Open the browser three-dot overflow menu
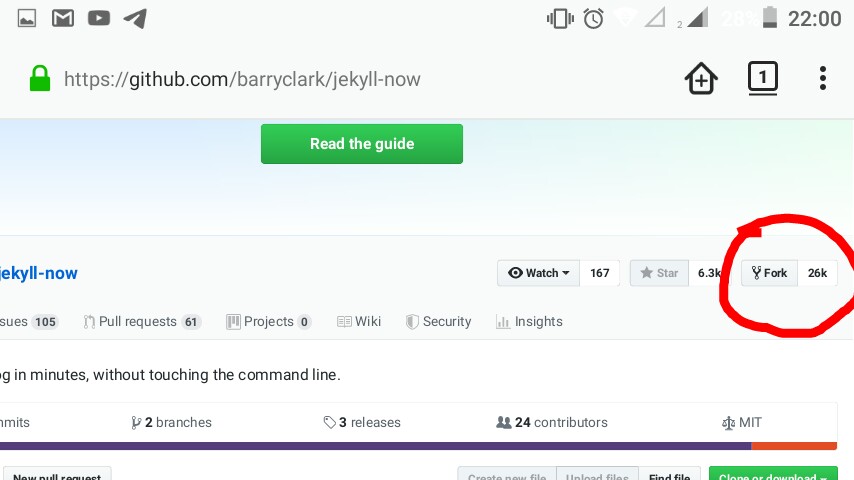 pos(822,78)
